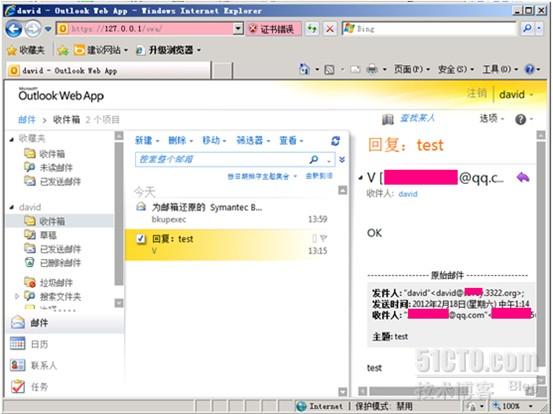Click the new tab button
Screen dimensions: 553x414
(222, 71)
